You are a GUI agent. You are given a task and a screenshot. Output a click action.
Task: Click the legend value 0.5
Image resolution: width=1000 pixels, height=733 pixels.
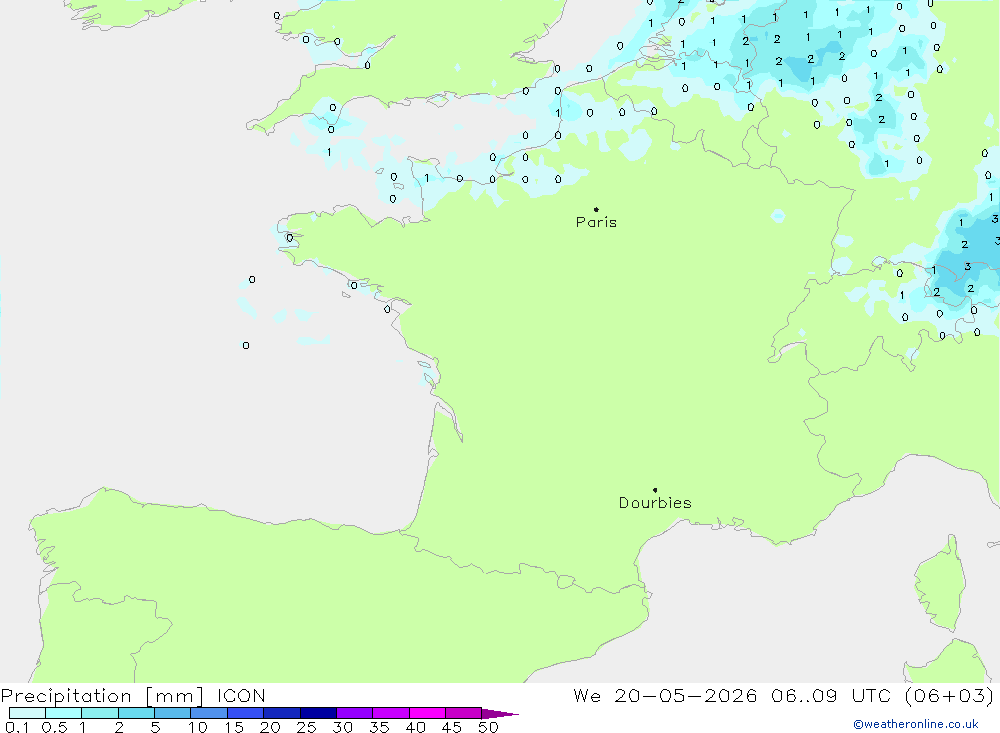[54, 727]
